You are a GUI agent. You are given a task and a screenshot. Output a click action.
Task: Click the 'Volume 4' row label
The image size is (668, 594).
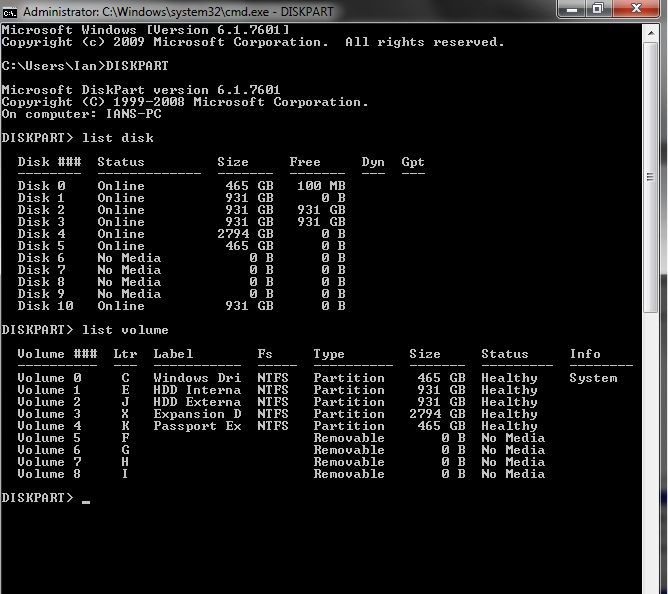tap(49, 426)
